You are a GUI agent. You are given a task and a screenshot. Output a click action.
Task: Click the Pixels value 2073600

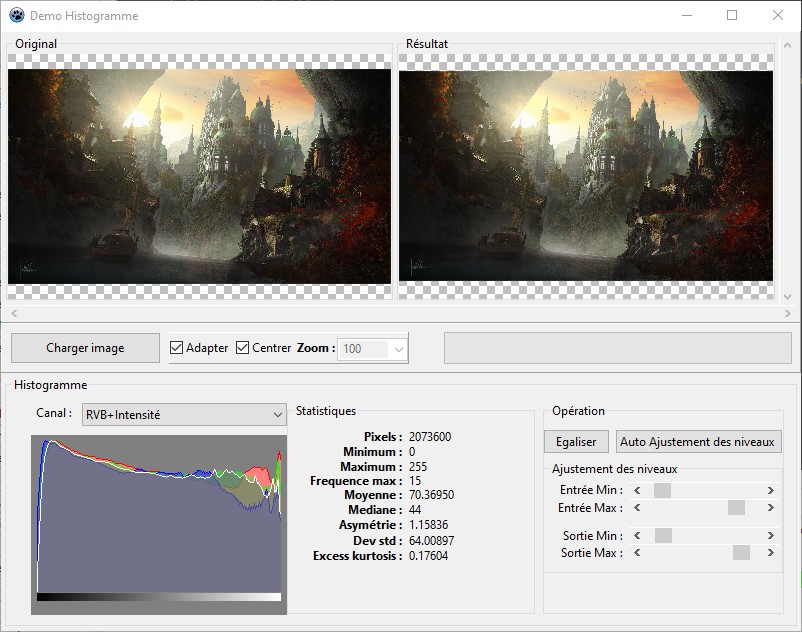pos(430,437)
